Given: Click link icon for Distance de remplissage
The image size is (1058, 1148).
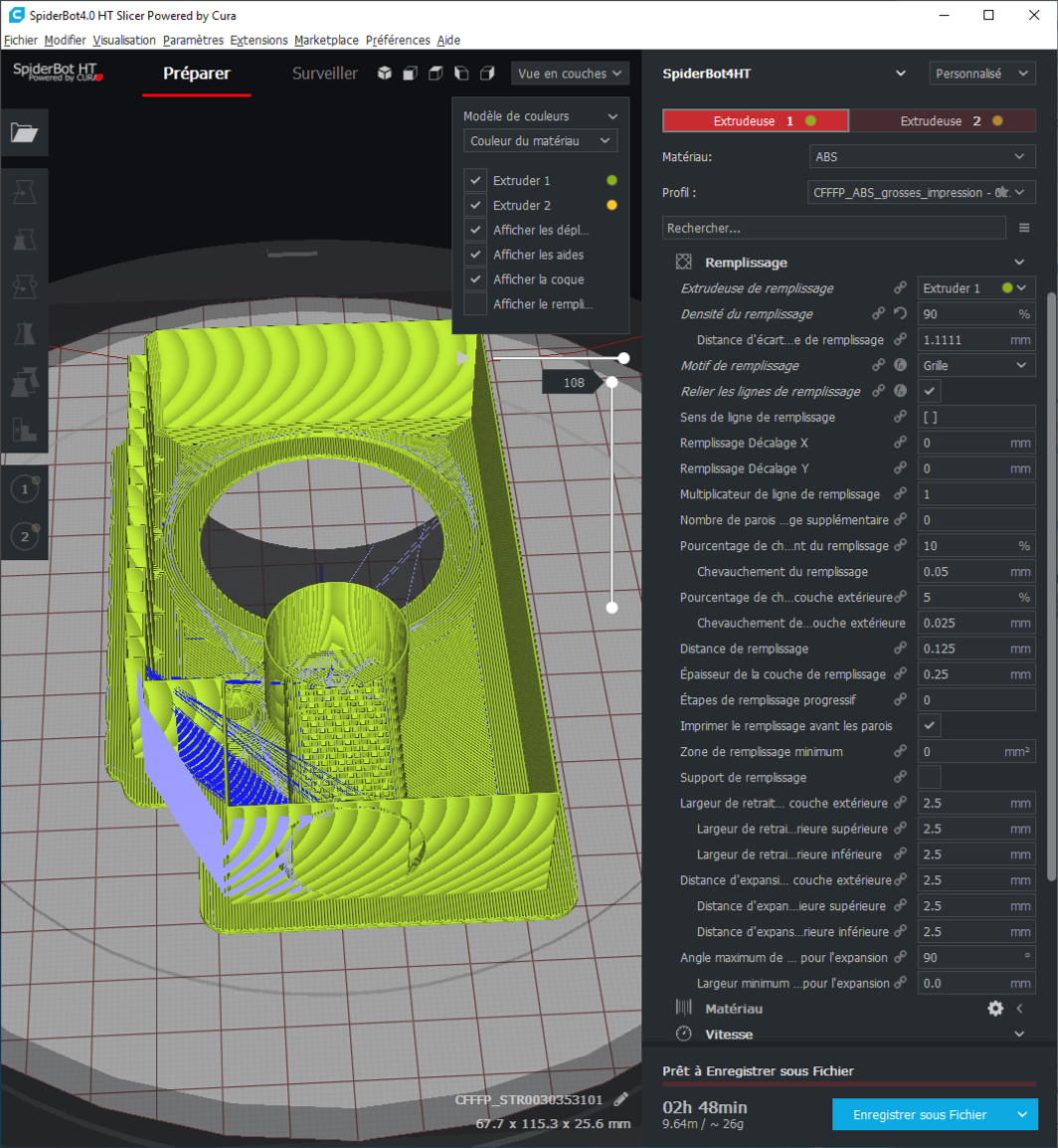Looking at the screenshot, I should [900, 648].
